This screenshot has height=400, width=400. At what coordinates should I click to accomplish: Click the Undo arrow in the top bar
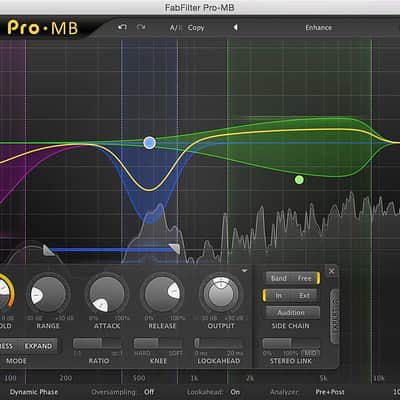122,27
